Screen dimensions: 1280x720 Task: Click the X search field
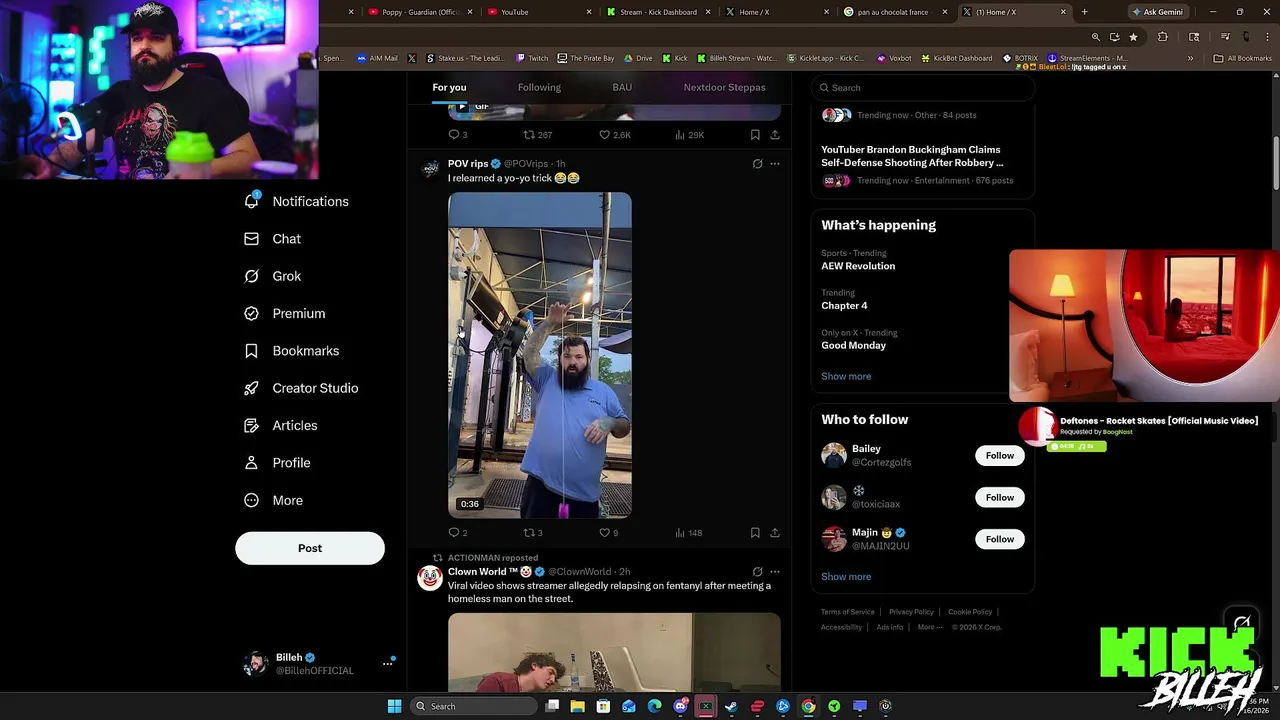922,87
